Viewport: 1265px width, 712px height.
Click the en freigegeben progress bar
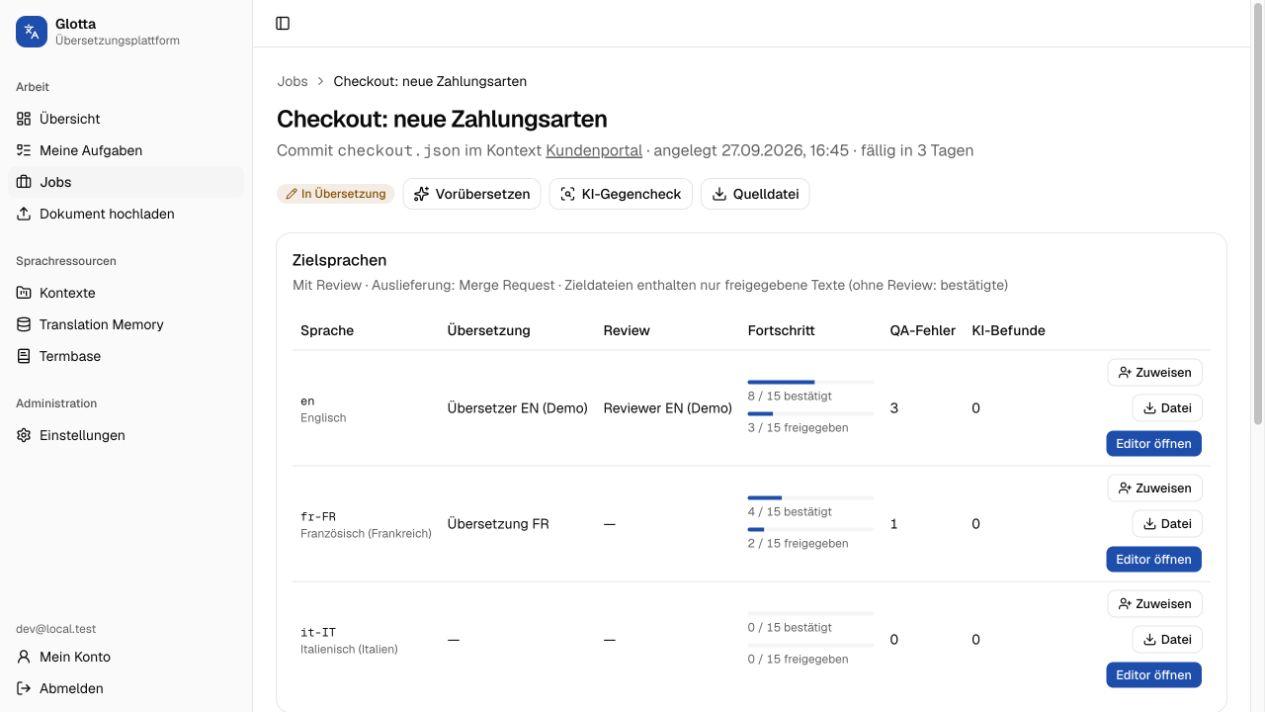coord(811,413)
